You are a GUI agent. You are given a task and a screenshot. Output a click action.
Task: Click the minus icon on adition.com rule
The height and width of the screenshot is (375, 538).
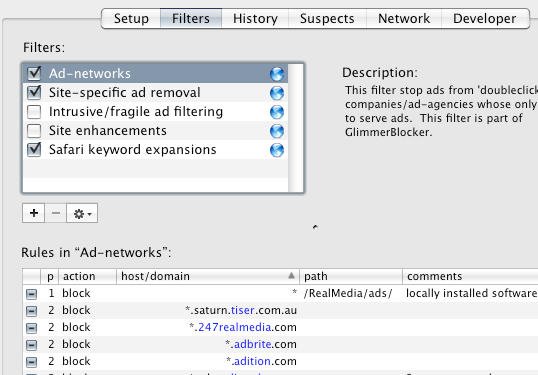click(x=31, y=362)
